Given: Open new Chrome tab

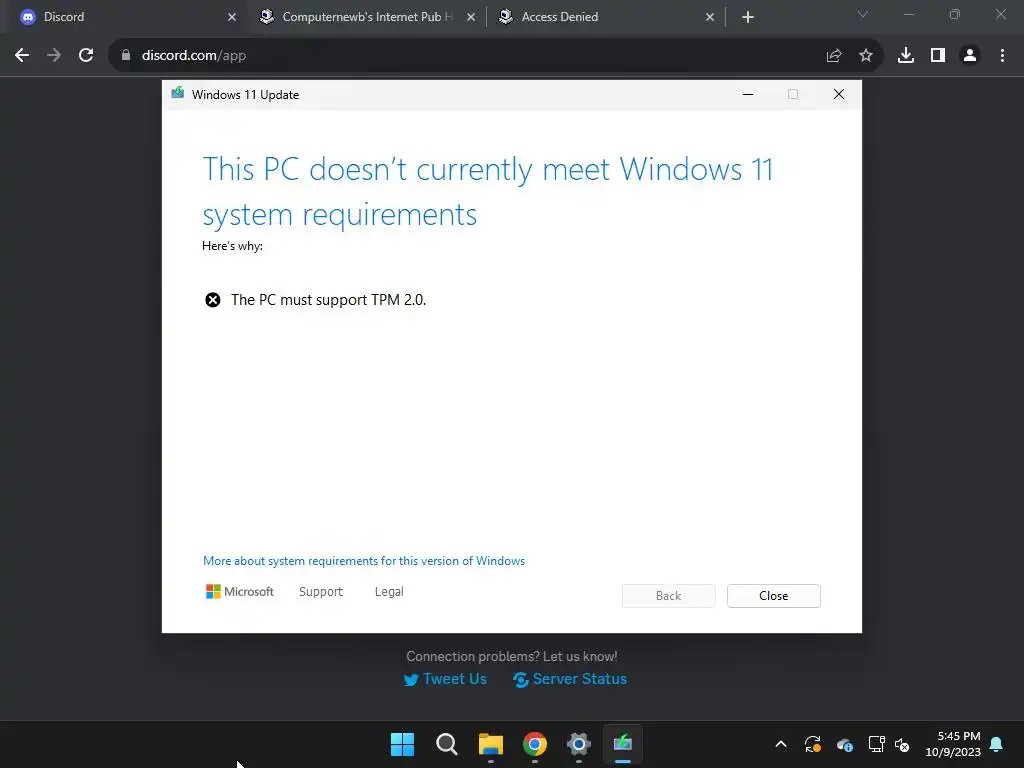Looking at the screenshot, I should pyautogui.click(x=748, y=17).
